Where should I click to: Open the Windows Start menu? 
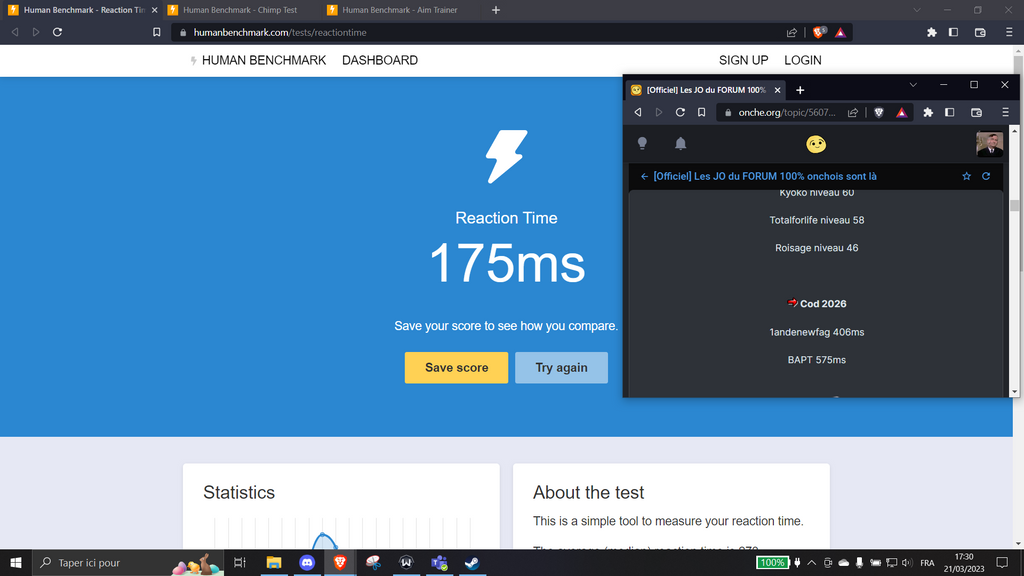pos(16,562)
